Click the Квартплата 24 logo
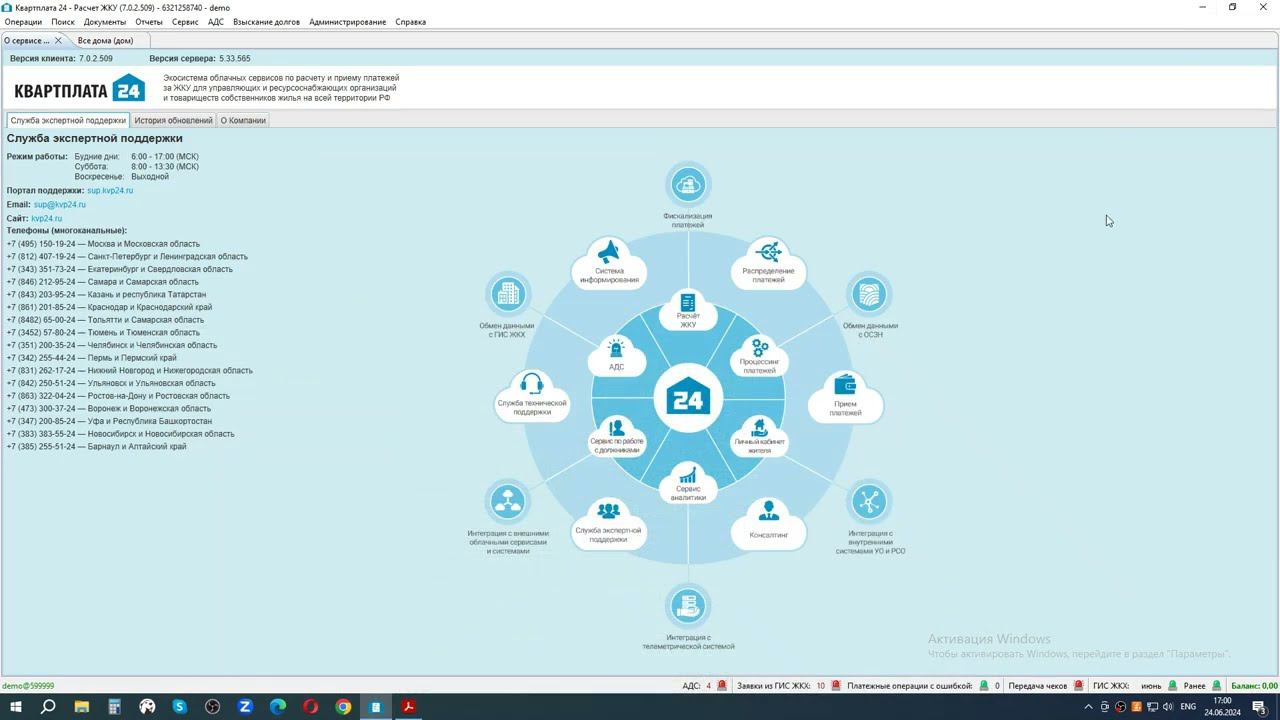Viewport: 1280px width, 720px height. coord(79,88)
